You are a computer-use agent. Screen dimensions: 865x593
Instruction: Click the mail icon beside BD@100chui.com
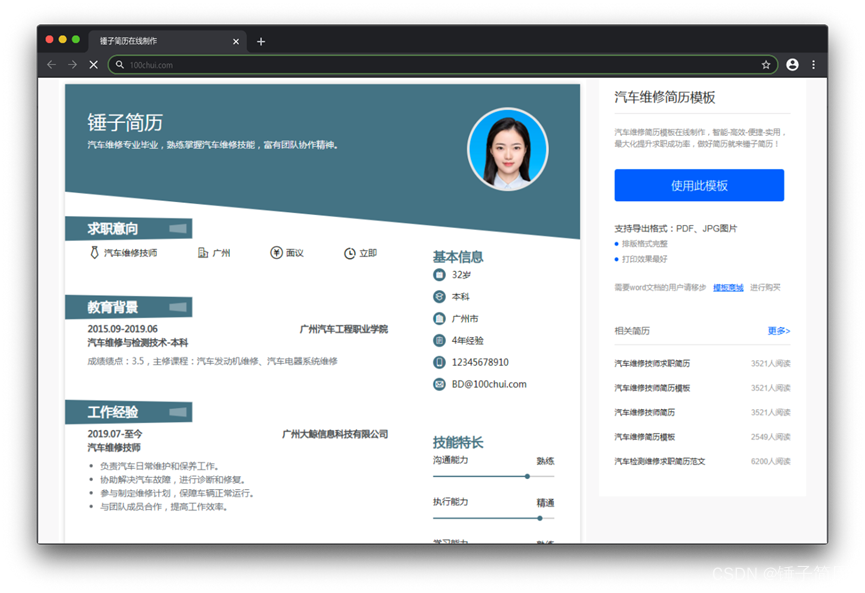[x=439, y=384]
